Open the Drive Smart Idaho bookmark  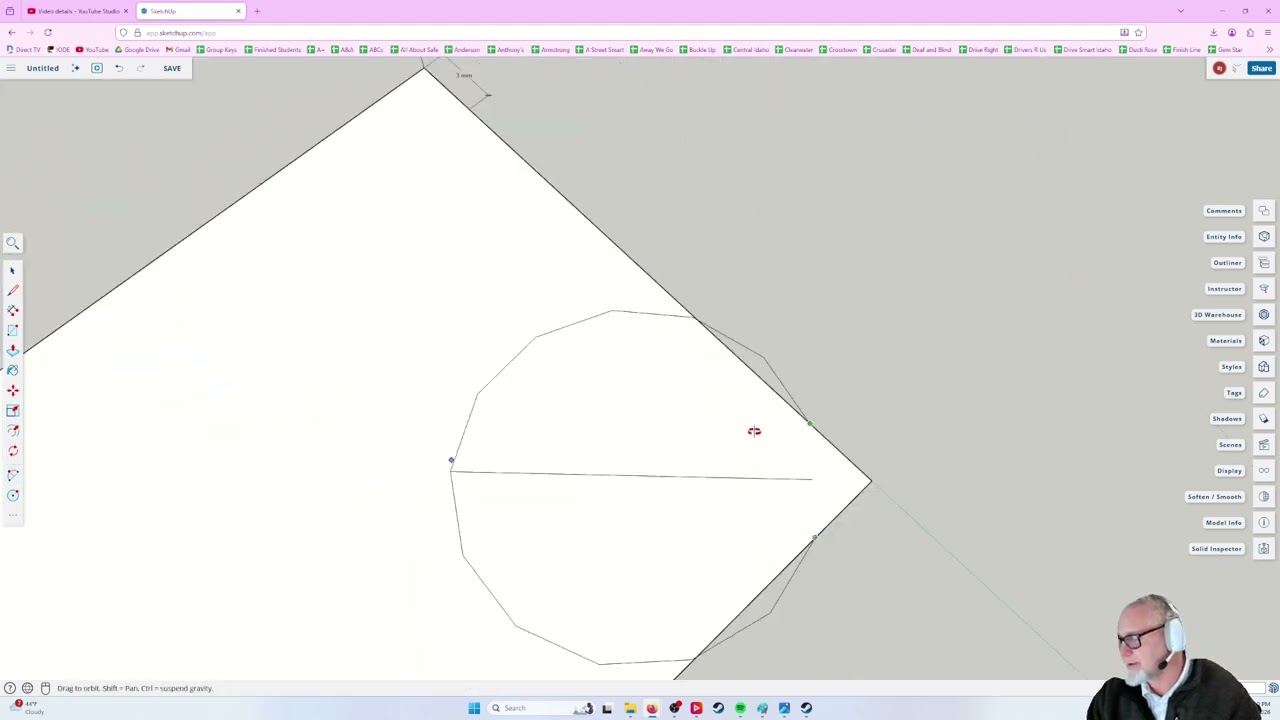1083,50
